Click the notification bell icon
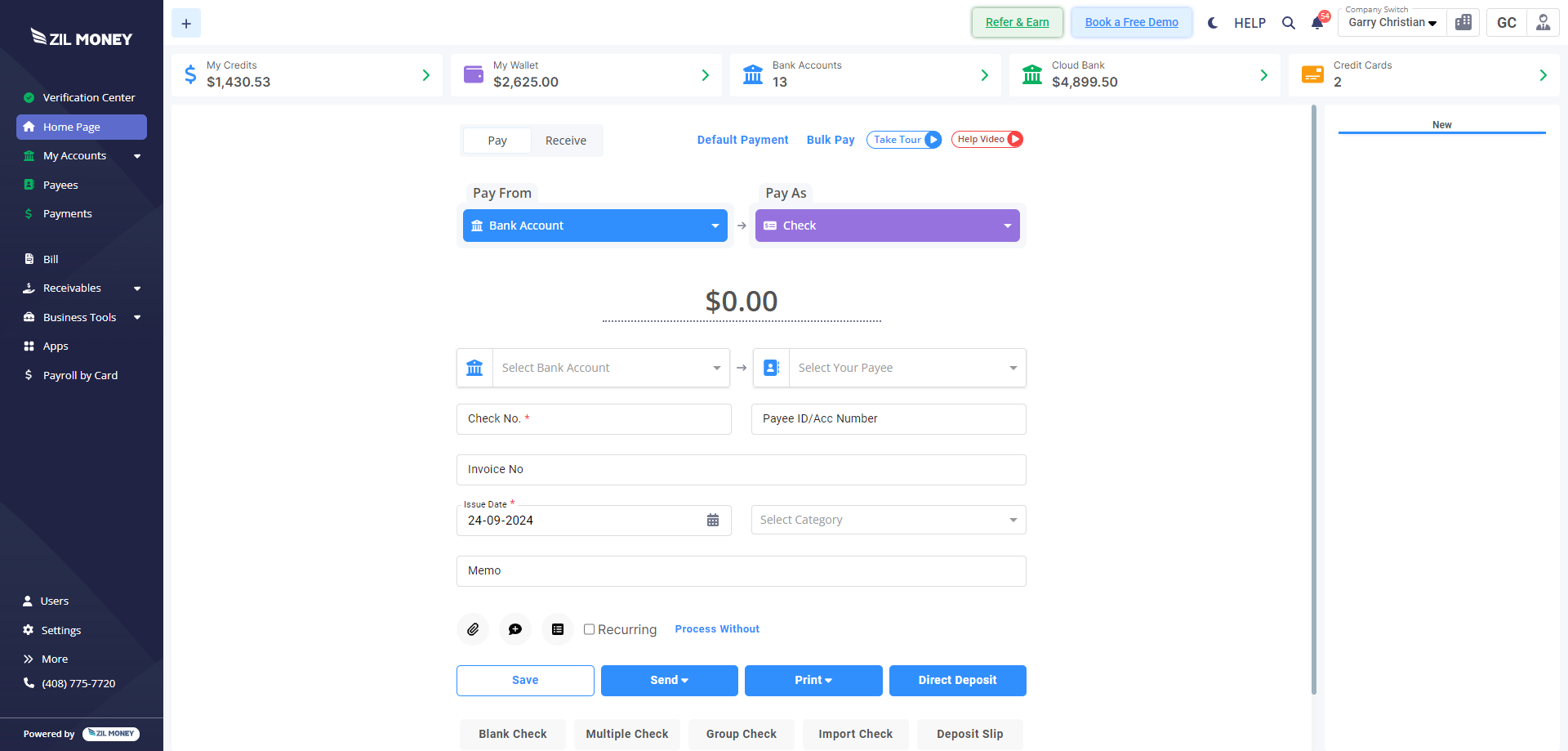 [1317, 23]
